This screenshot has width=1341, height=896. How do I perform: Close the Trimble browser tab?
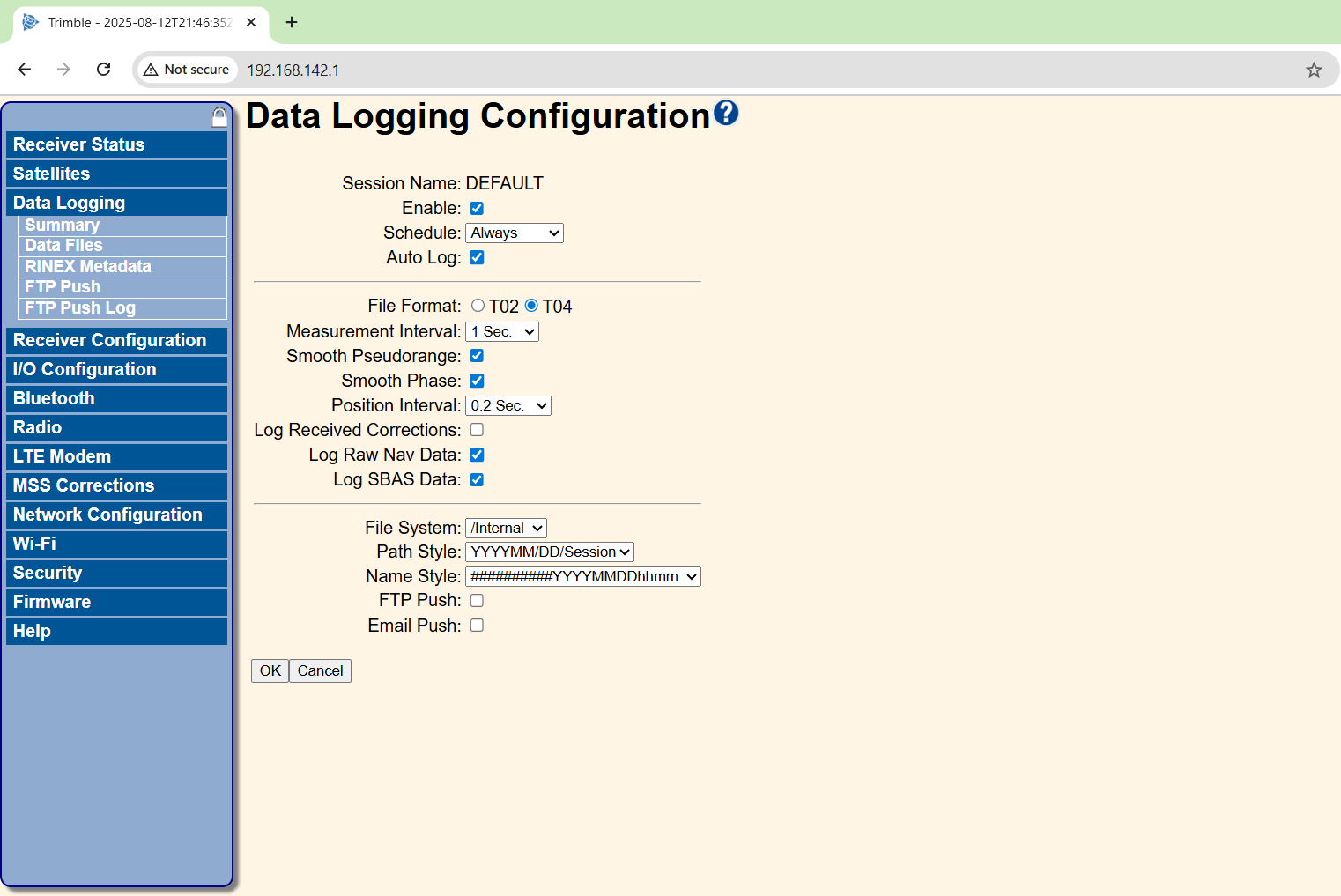pyautogui.click(x=251, y=22)
